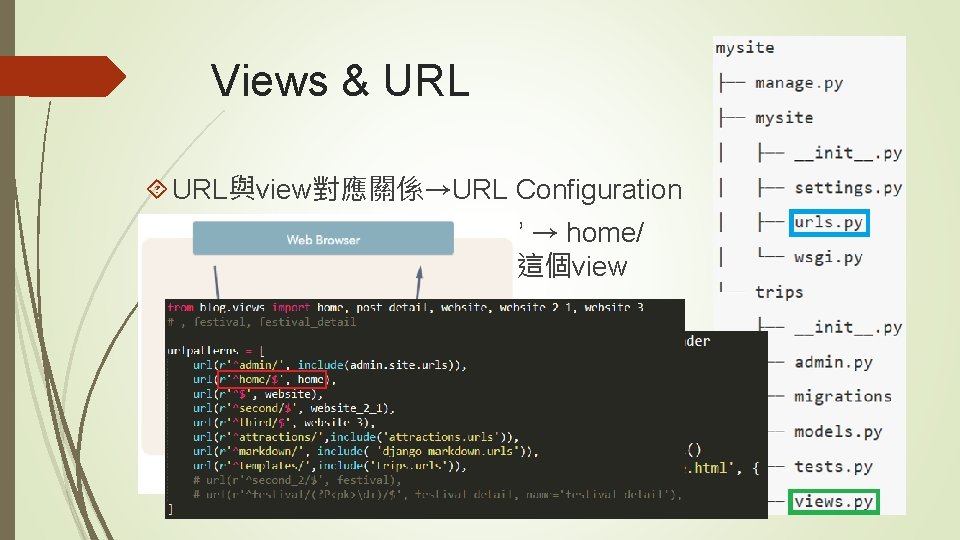This screenshot has width=960, height=540.
Task: Select wsgi.py in the file tree
Action: tap(828, 257)
